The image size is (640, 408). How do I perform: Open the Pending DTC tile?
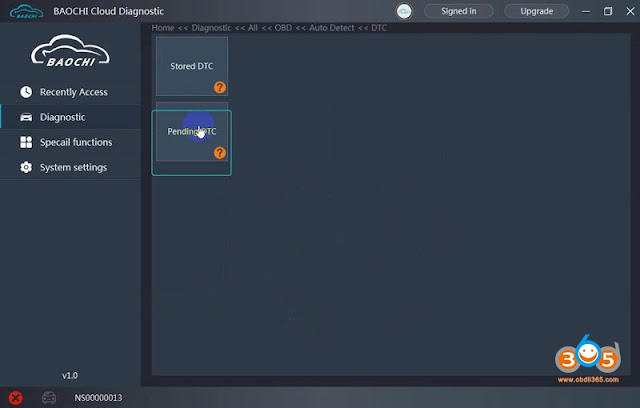tap(191, 132)
